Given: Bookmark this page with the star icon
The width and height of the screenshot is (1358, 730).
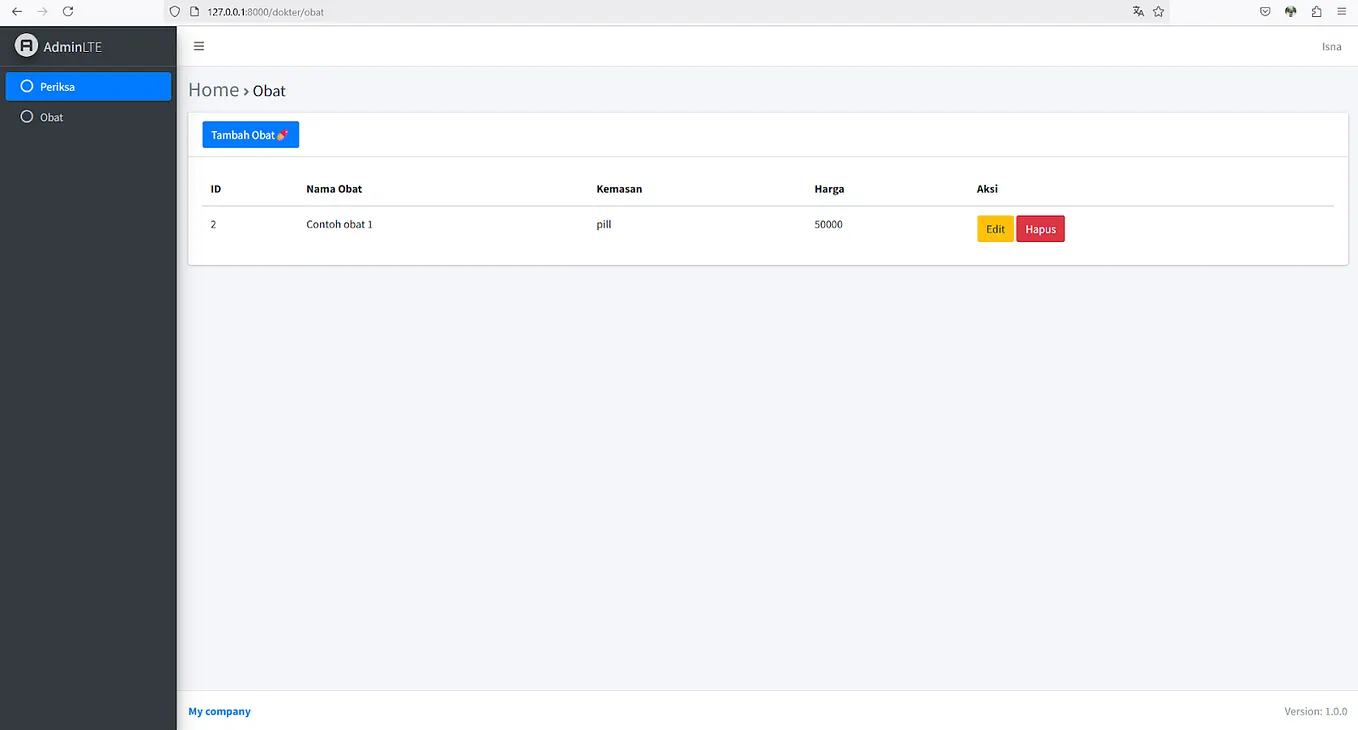Looking at the screenshot, I should (x=1158, y=11).
